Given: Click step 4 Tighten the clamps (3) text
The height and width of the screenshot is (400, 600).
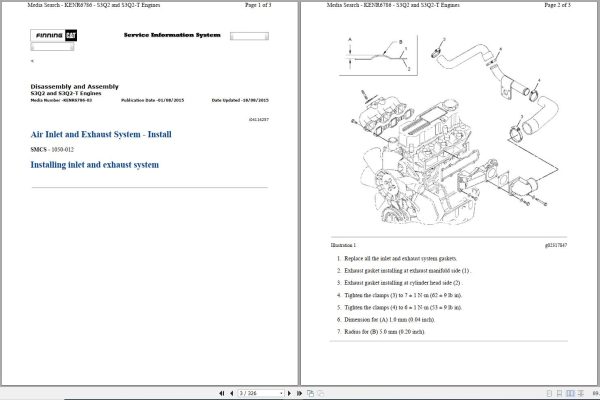Looking at the screenshot, I should [403, 295].
